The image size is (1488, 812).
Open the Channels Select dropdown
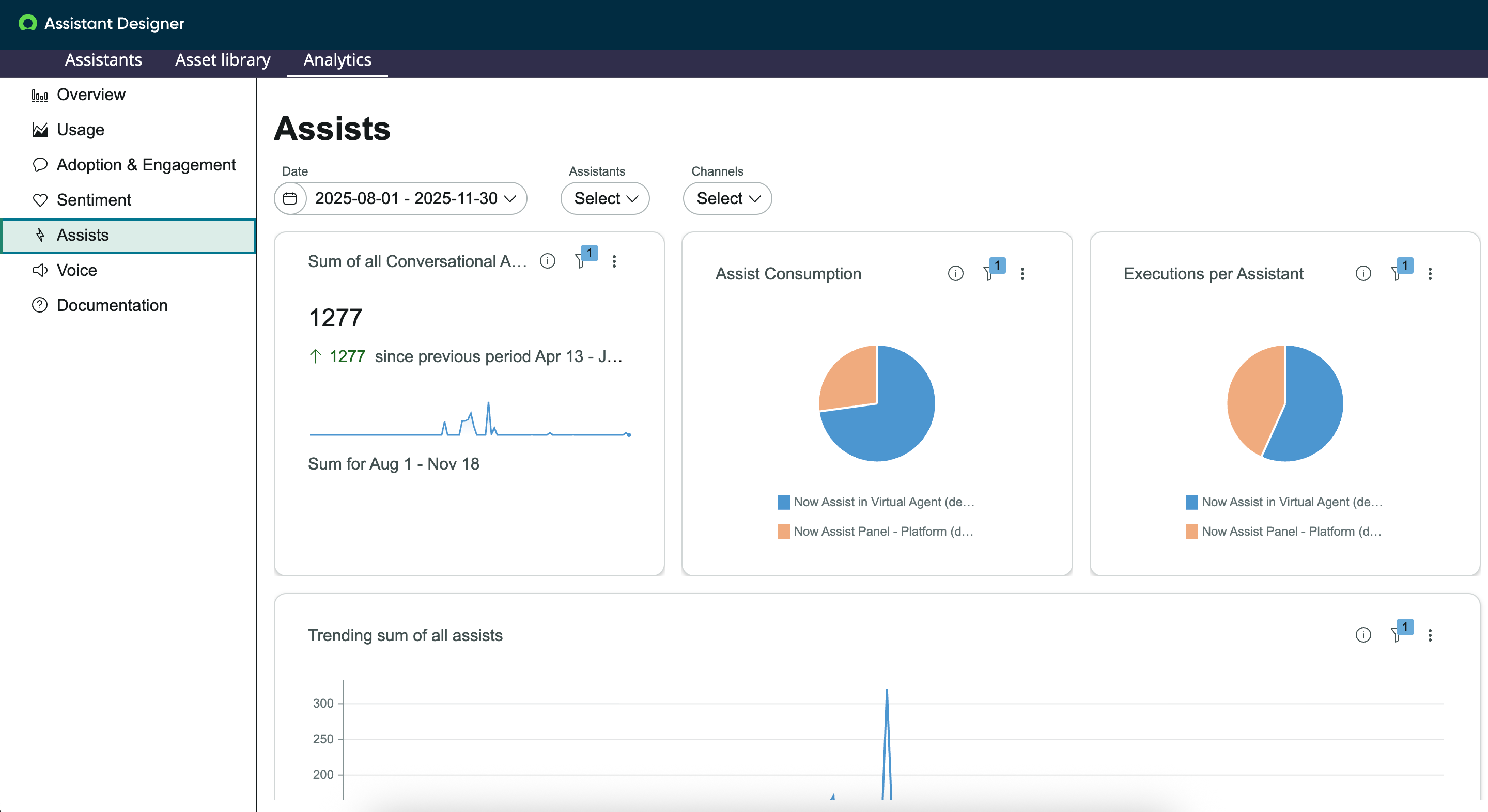pyautogui.click(x=727, y=198)
